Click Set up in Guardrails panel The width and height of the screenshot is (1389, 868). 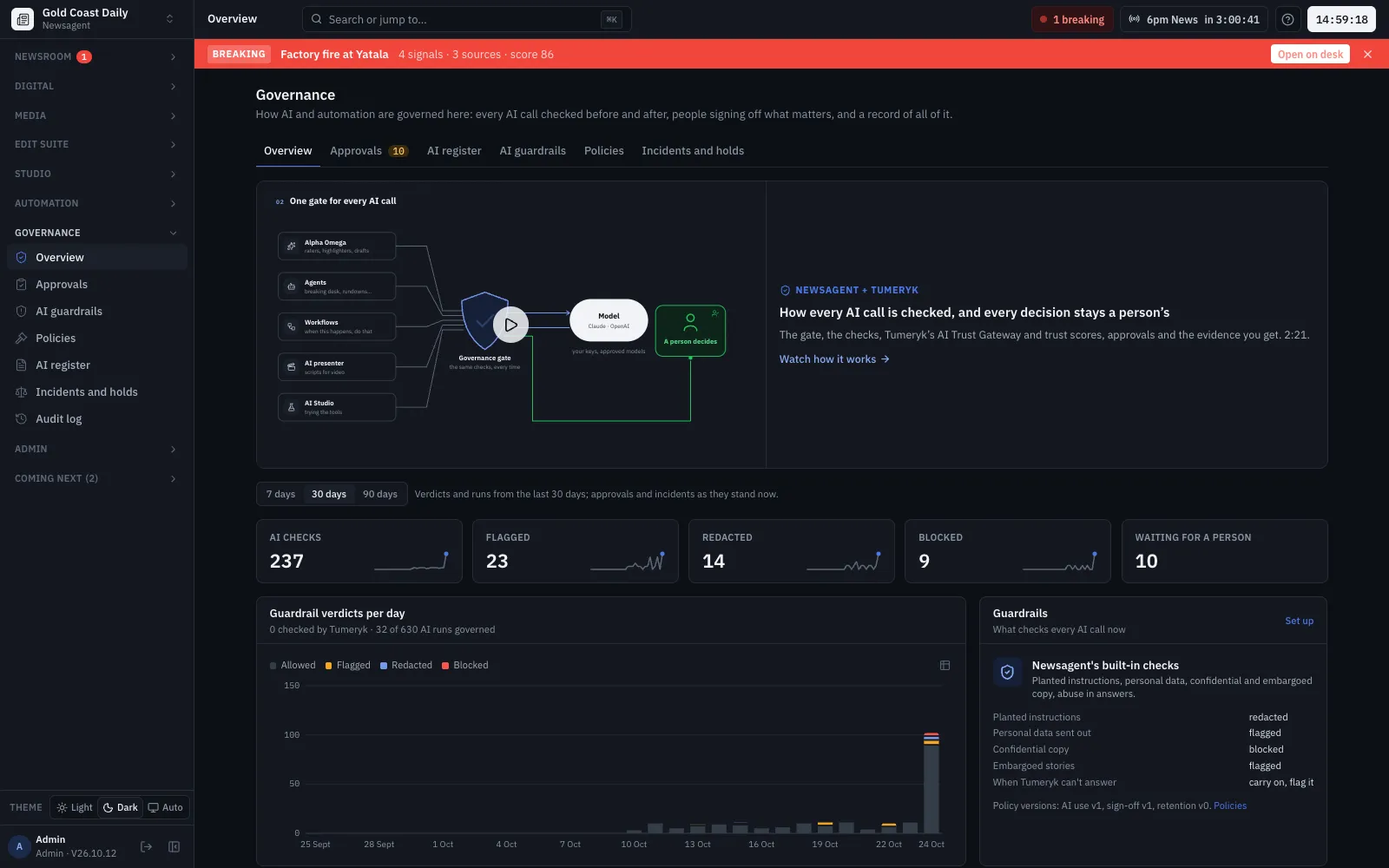(x=1299, y=621)
